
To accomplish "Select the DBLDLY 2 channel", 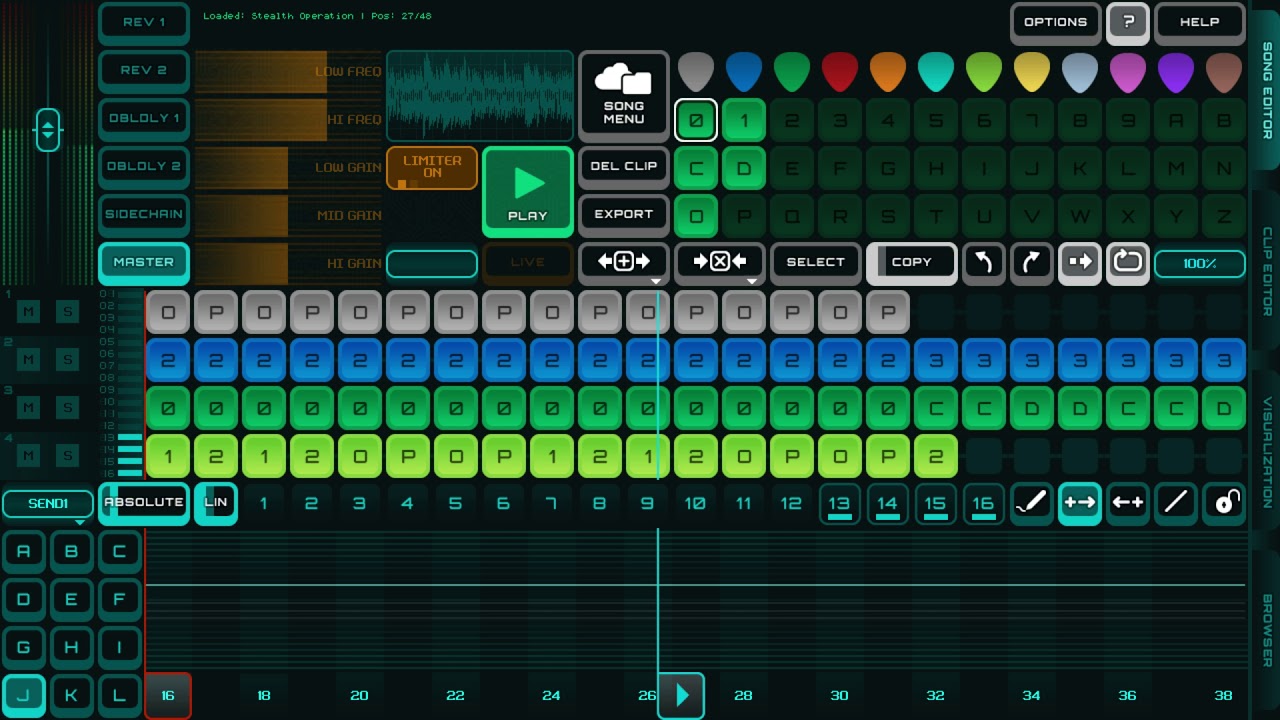I will (144, 166).
